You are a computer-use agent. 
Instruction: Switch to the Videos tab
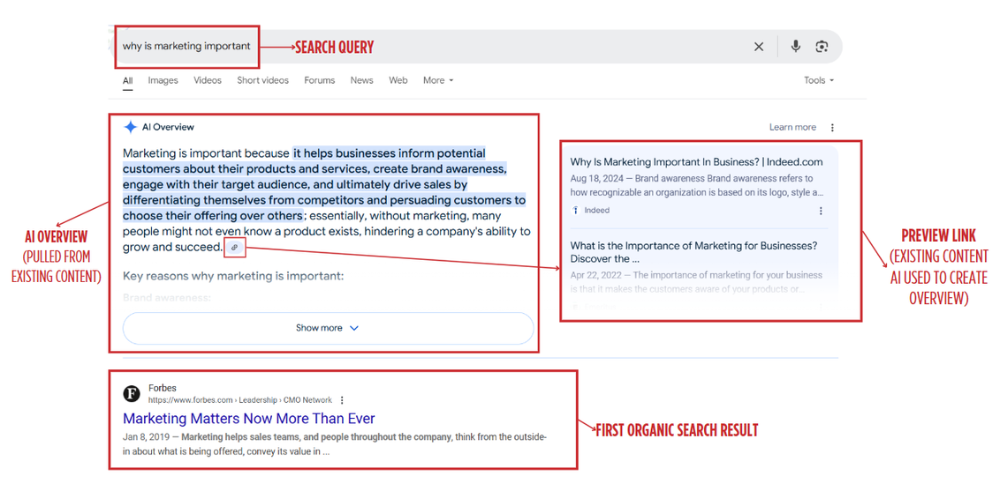[207, 81]
